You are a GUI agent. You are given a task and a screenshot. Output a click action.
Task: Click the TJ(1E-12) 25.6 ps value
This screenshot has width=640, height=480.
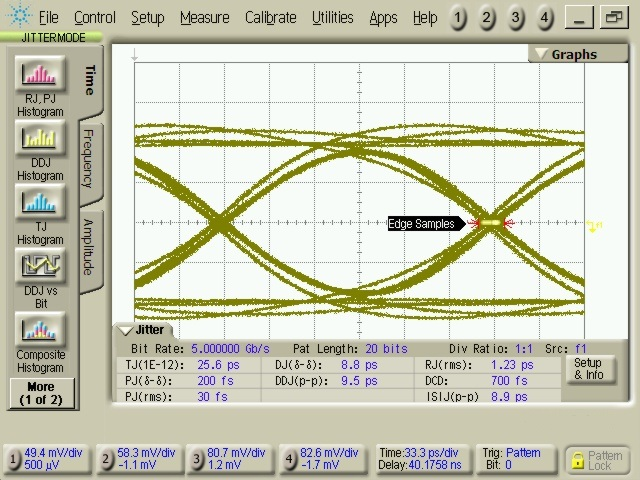[x=218, y=365]
